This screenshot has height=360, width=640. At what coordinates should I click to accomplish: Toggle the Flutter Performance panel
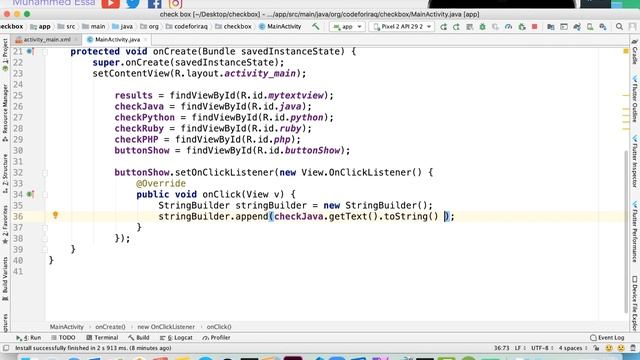click(x=635, y=231)
